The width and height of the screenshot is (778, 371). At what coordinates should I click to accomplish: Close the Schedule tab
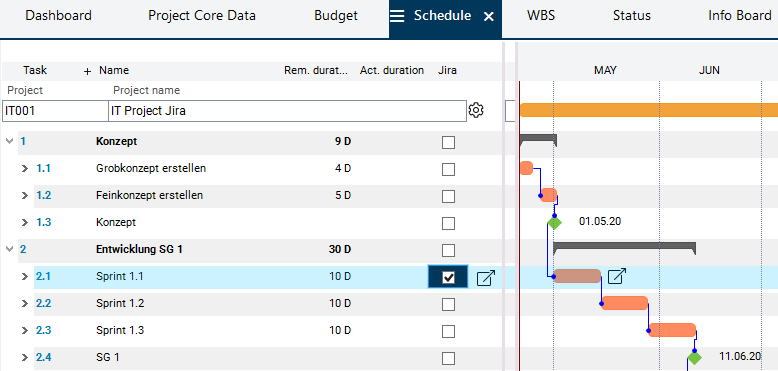click(x=489, y=17)
